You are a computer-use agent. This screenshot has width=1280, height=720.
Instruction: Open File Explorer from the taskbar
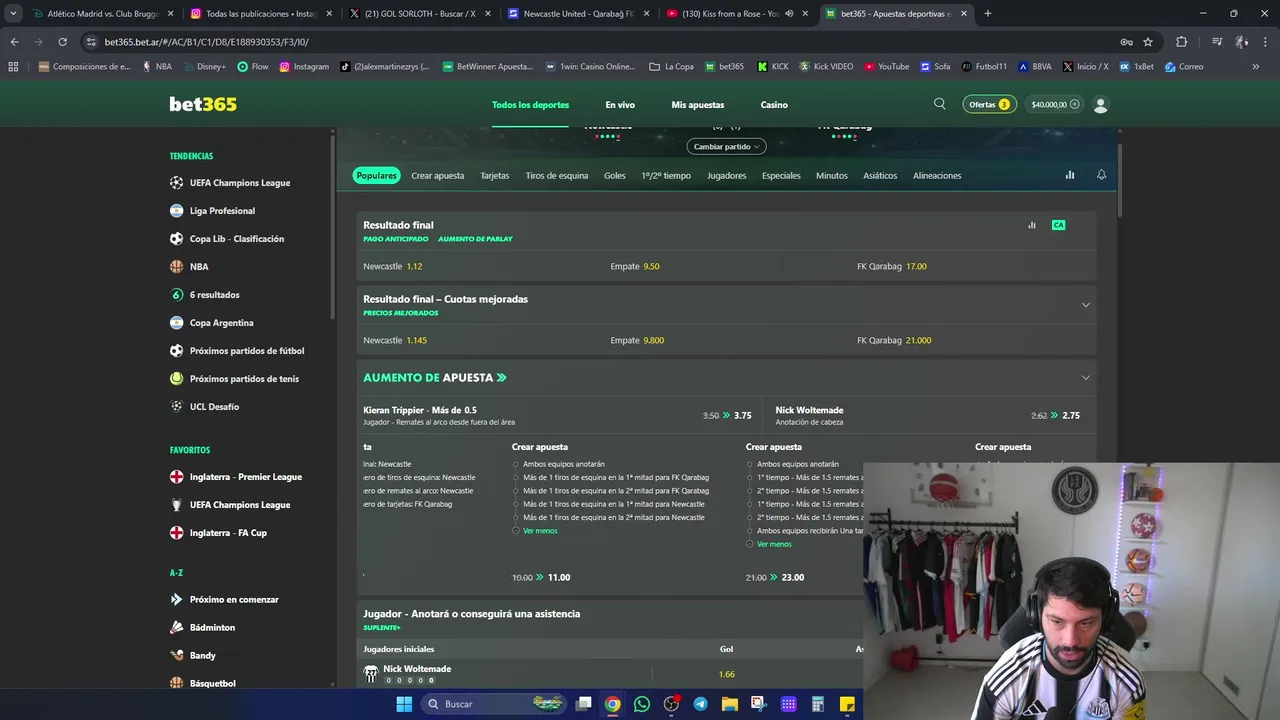(729, 704)
